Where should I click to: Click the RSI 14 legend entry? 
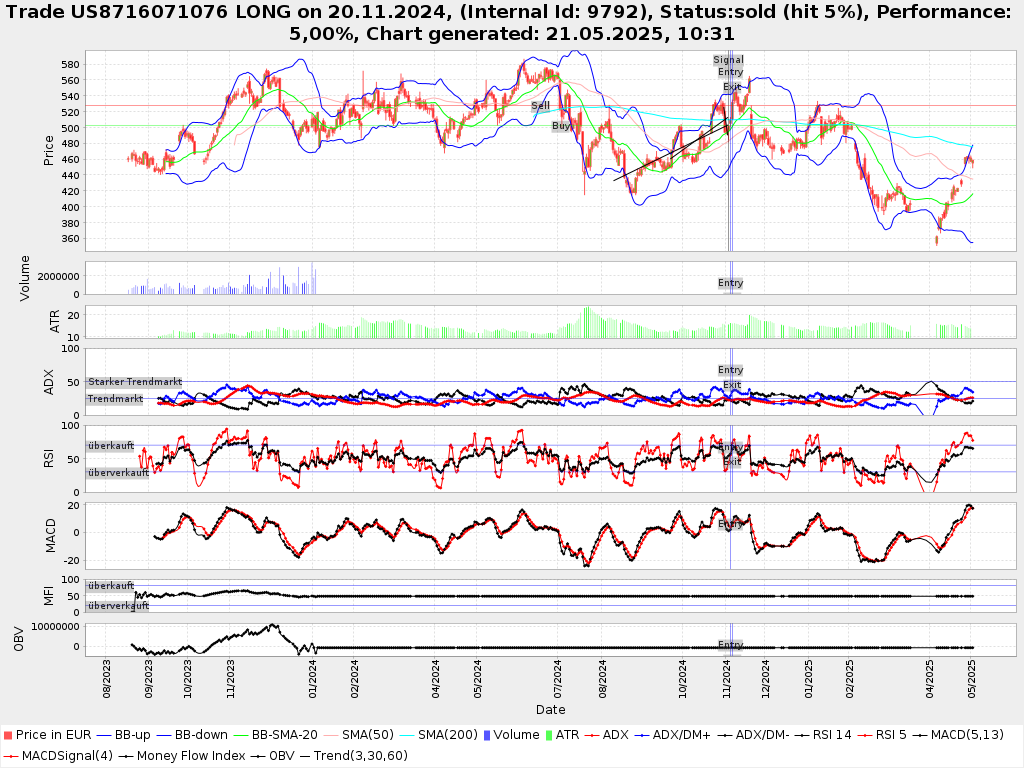click(831, 735)
